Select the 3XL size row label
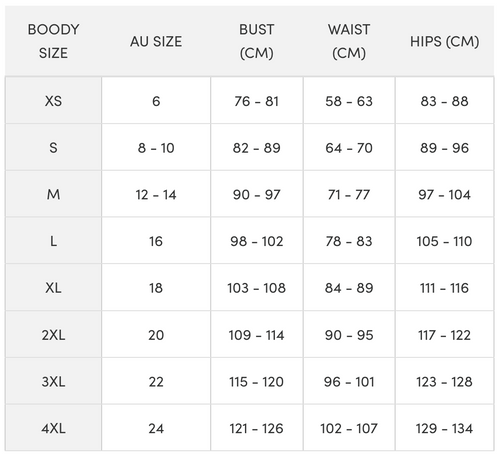 (53, 381)
